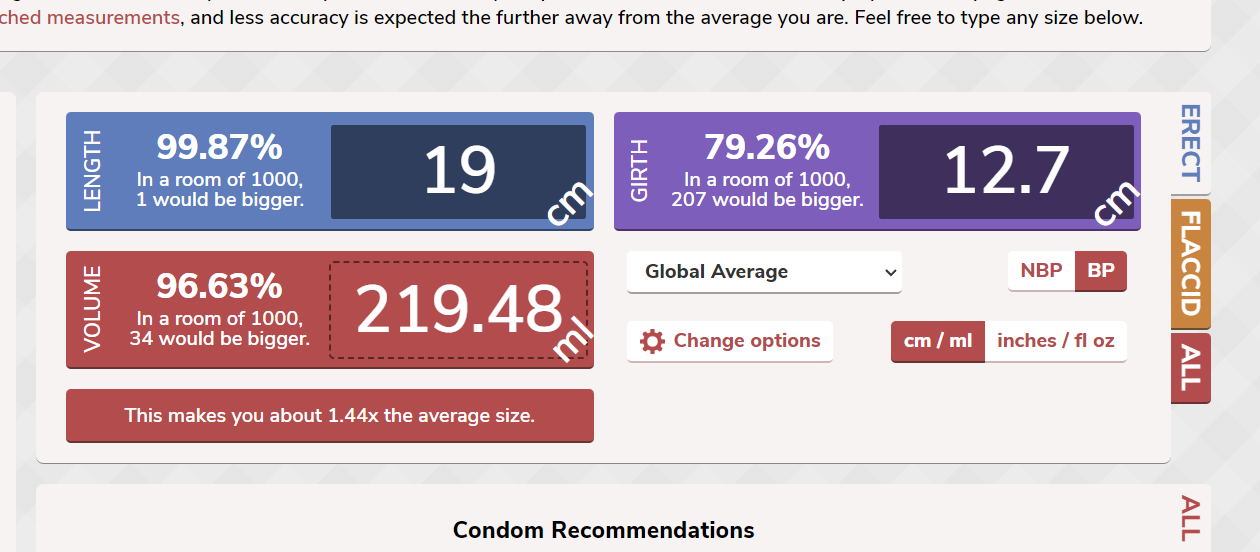This screenshot has width=1260, height=552.
Task: Open the Global Average dropdown
Action: coord(764,272)
